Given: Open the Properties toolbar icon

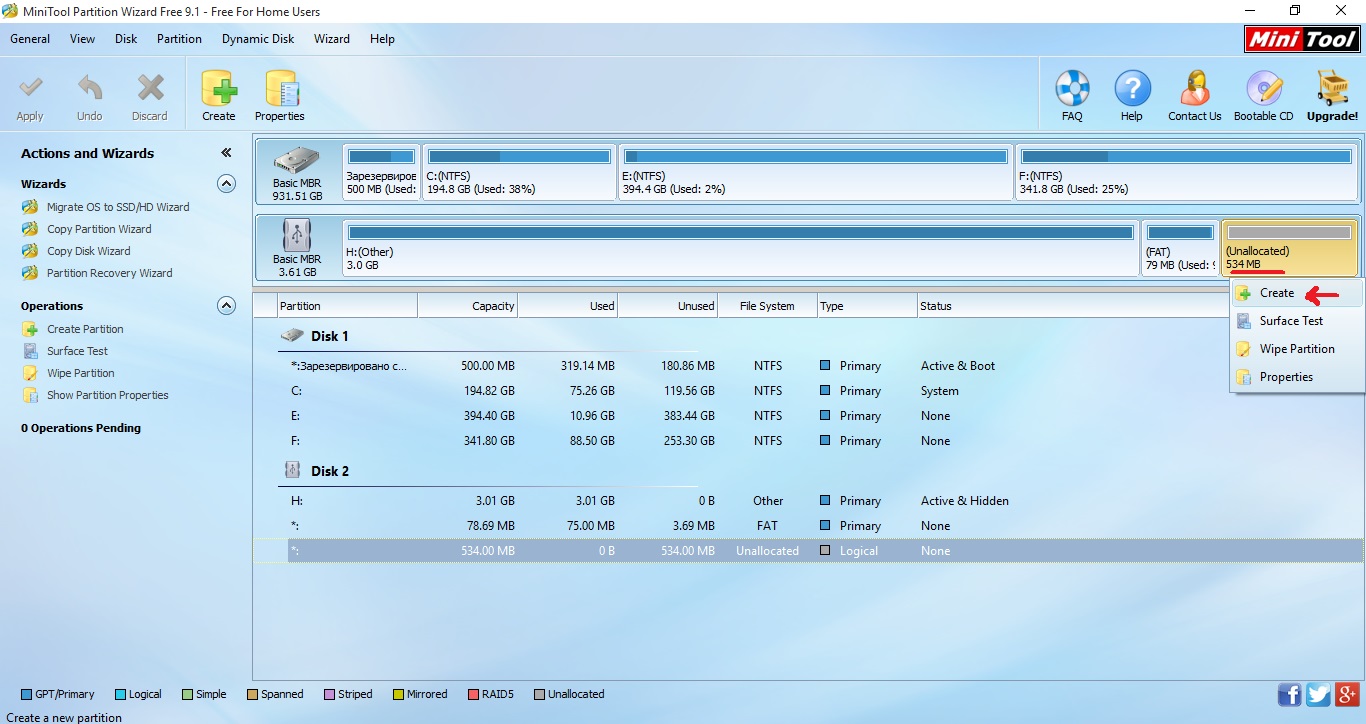Looking at the screenshot, I should 280,92.
